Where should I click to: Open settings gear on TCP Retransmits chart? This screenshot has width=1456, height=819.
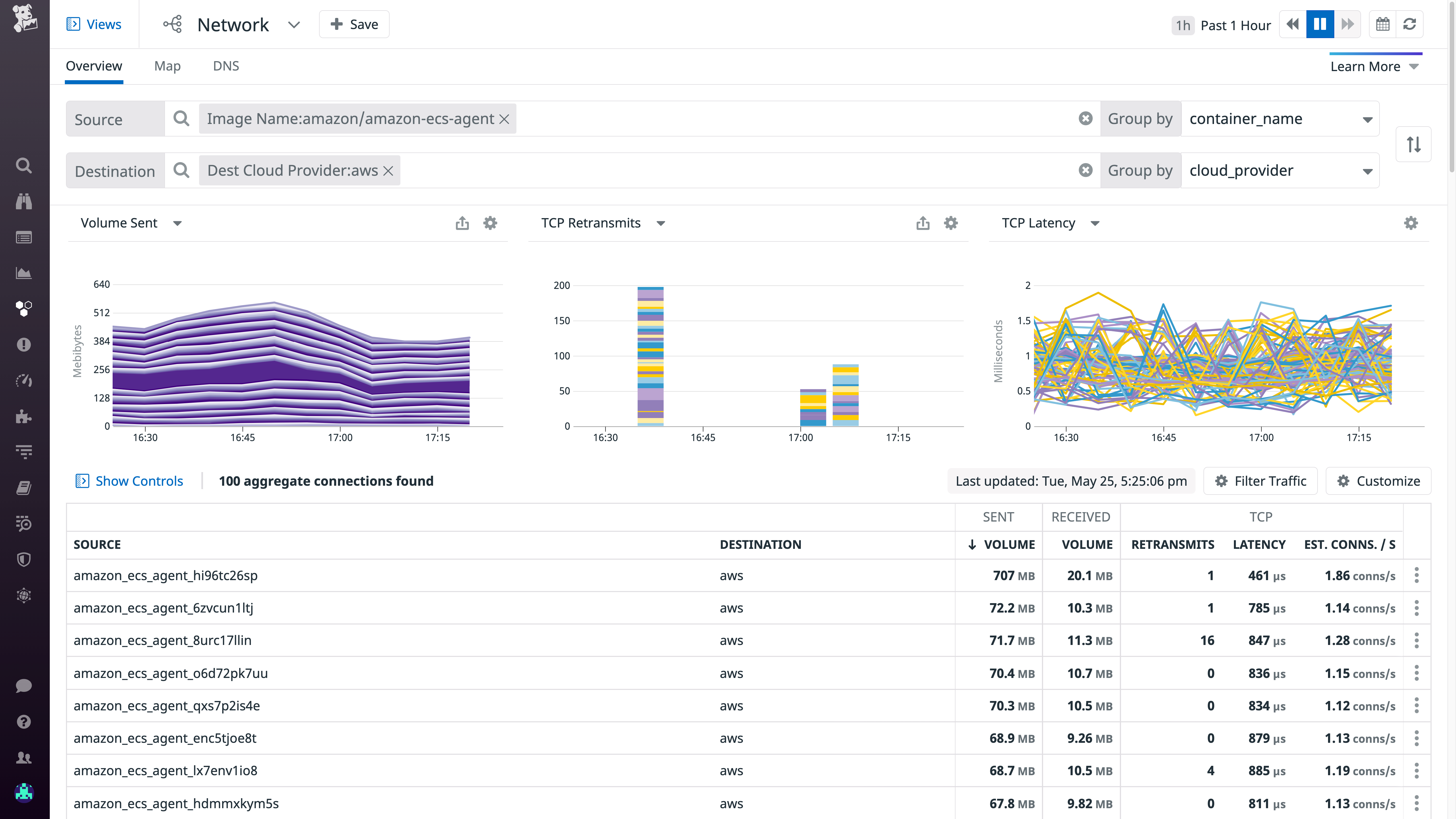coord(950,223)
